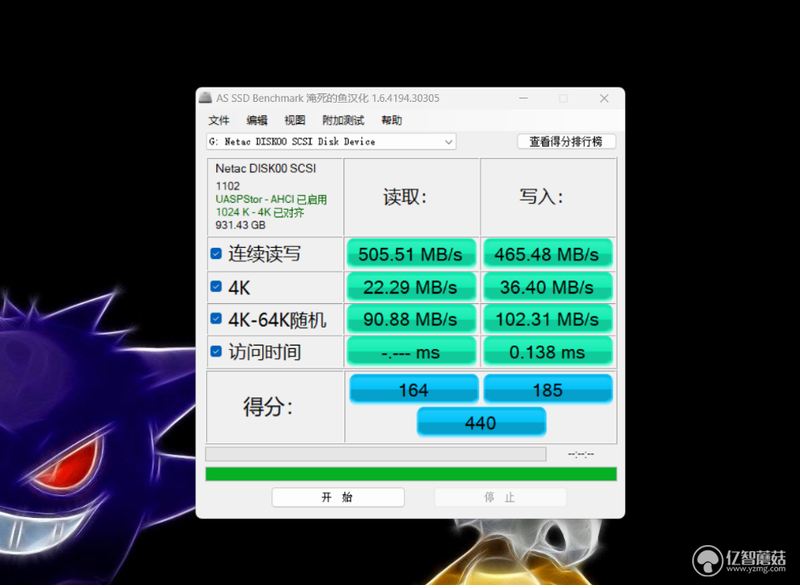The height and width of the screenshot is (585, 800).
Task: Close the AS SSD Benchmark window
Action: point(604,98)
